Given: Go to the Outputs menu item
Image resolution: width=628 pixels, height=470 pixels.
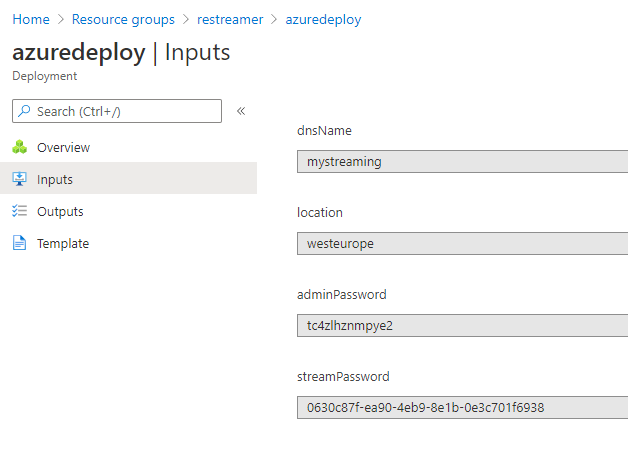Looking at the screenshot, I should 60,212.
